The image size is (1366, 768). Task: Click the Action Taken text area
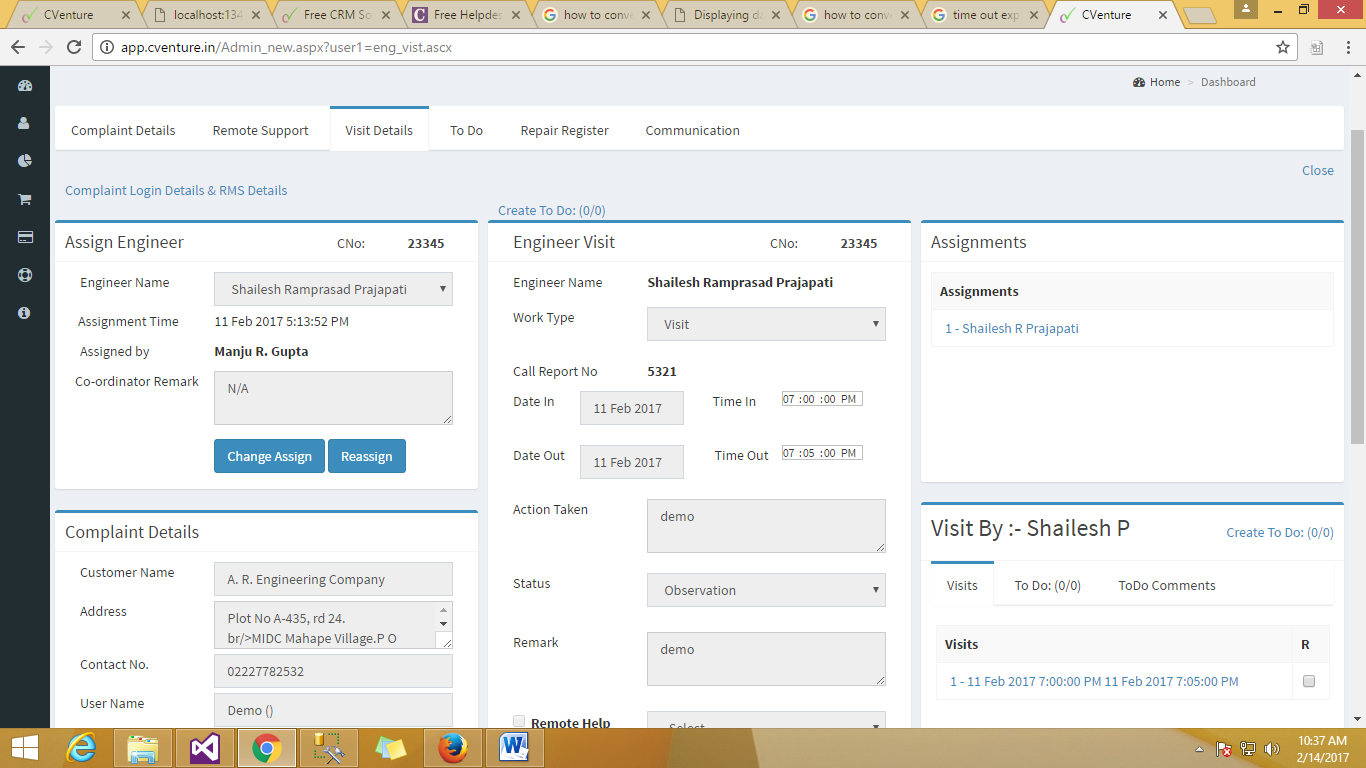click(766, 526)
